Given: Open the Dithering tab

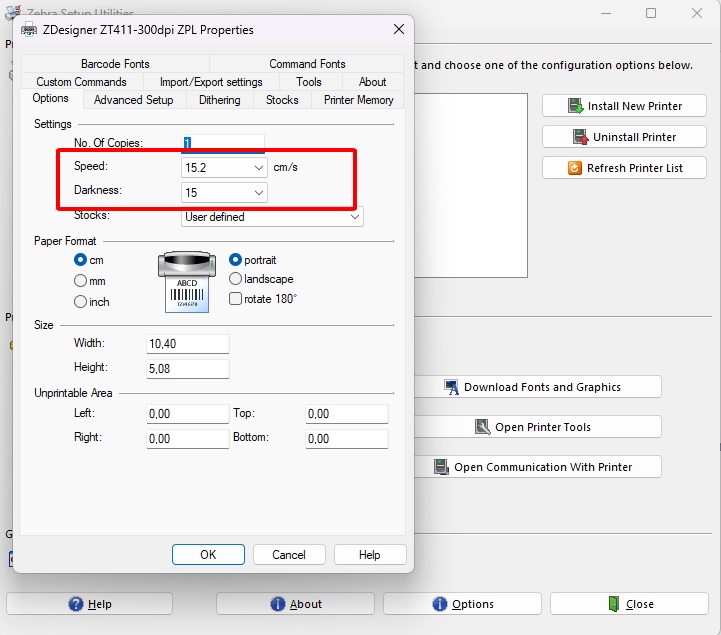Looking at the screenshot, I should pyautogui.click(x=220, y=100).
